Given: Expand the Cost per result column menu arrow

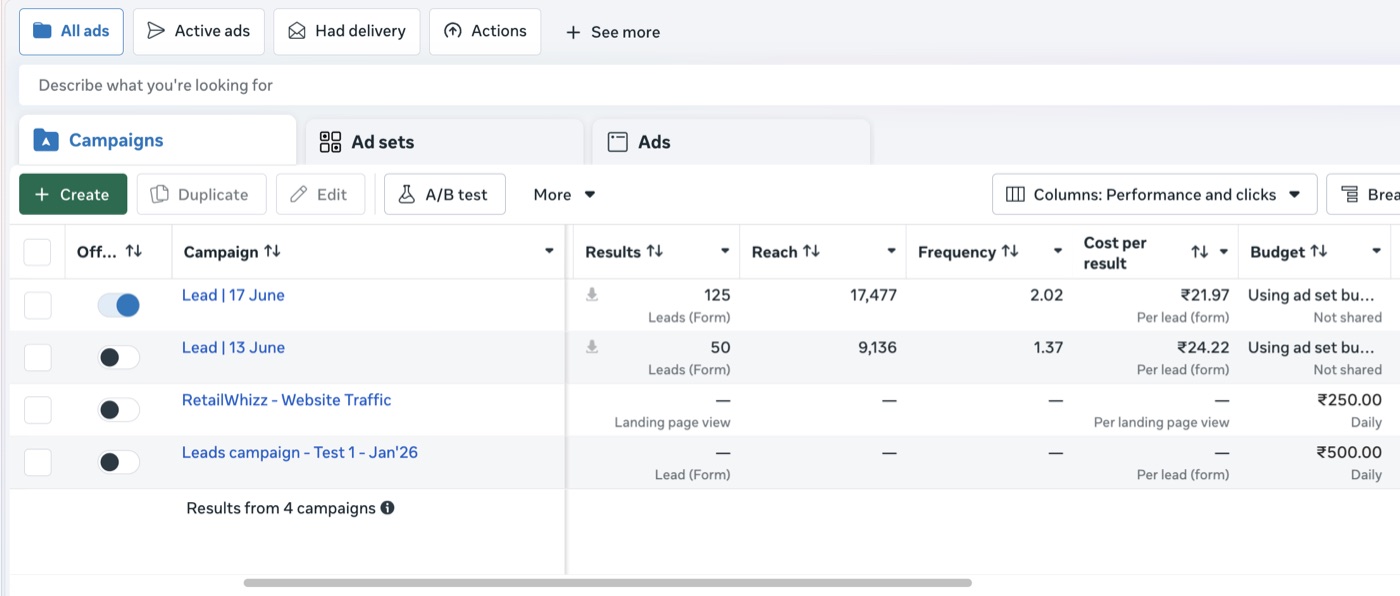Looking at the screenshot, I should (1223, 253).
